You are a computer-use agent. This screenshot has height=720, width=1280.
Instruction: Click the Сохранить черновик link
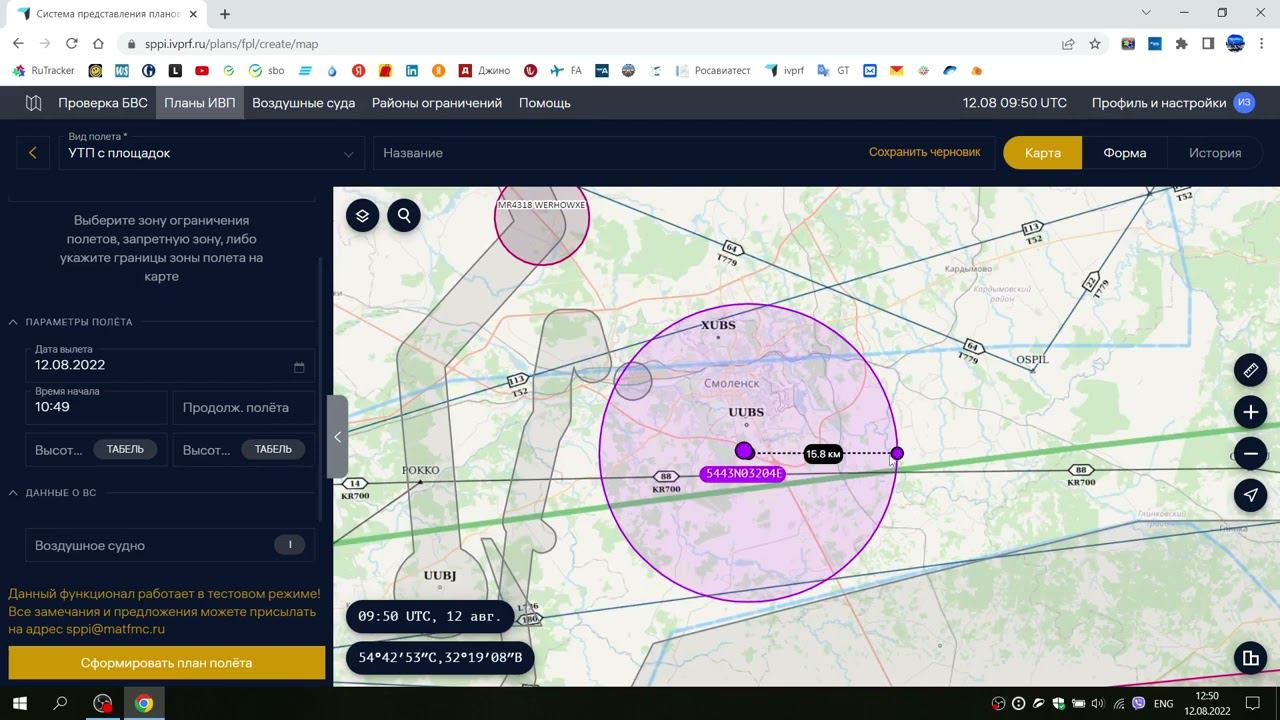click(x=924, y=152)
